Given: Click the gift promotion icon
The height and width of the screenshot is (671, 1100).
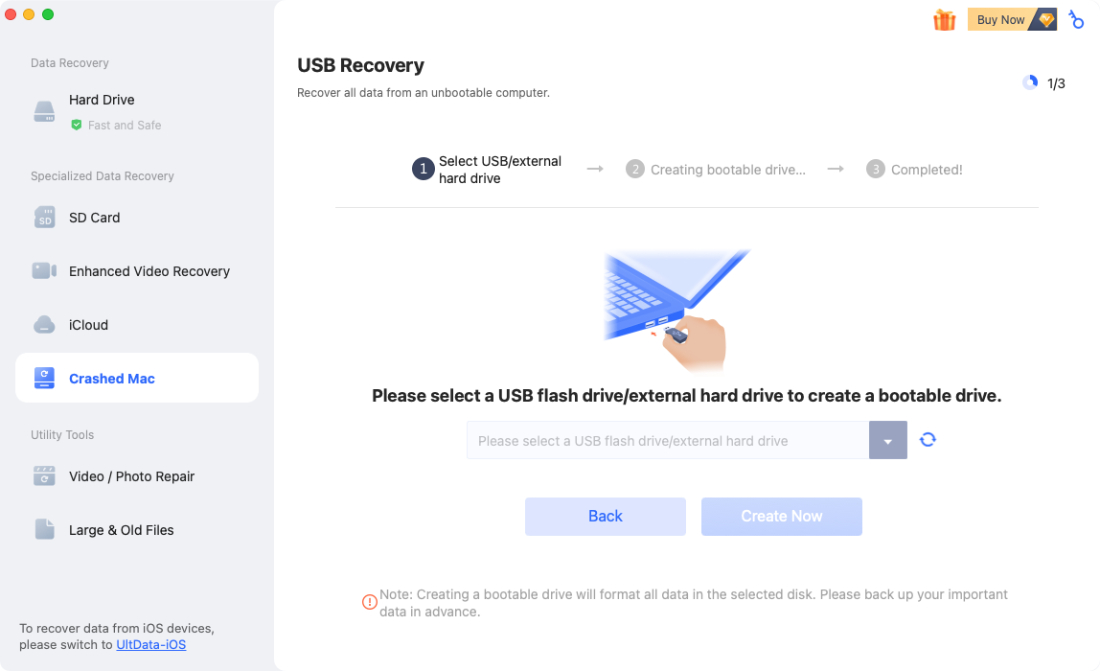Looking at the screenshot, I should point(944,19).
